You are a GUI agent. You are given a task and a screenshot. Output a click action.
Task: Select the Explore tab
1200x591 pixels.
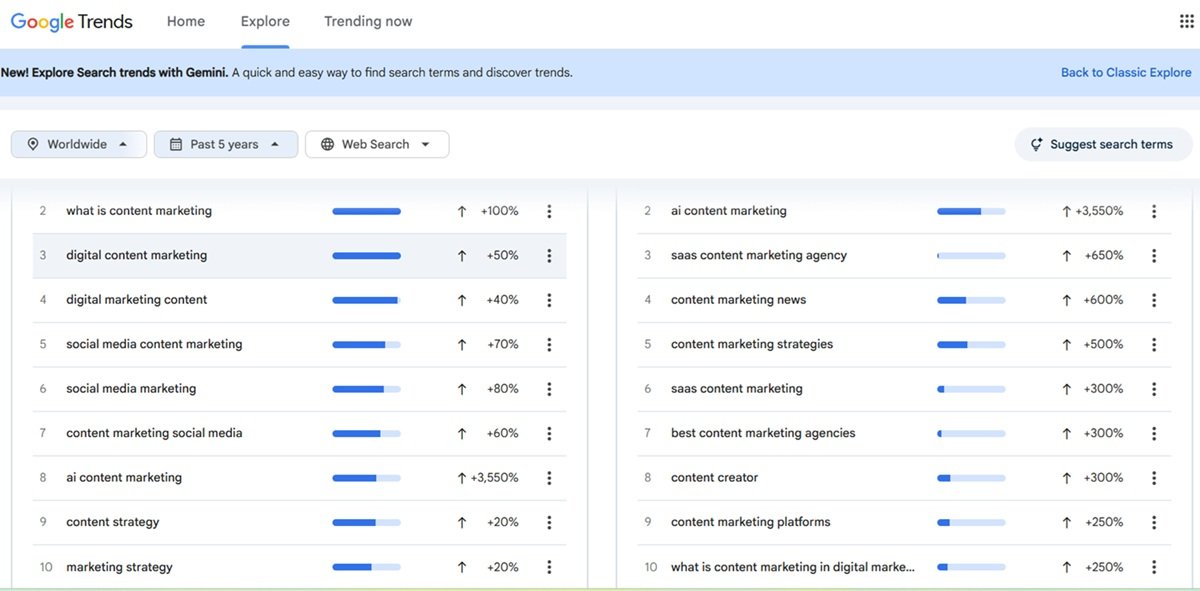point(265,21)
